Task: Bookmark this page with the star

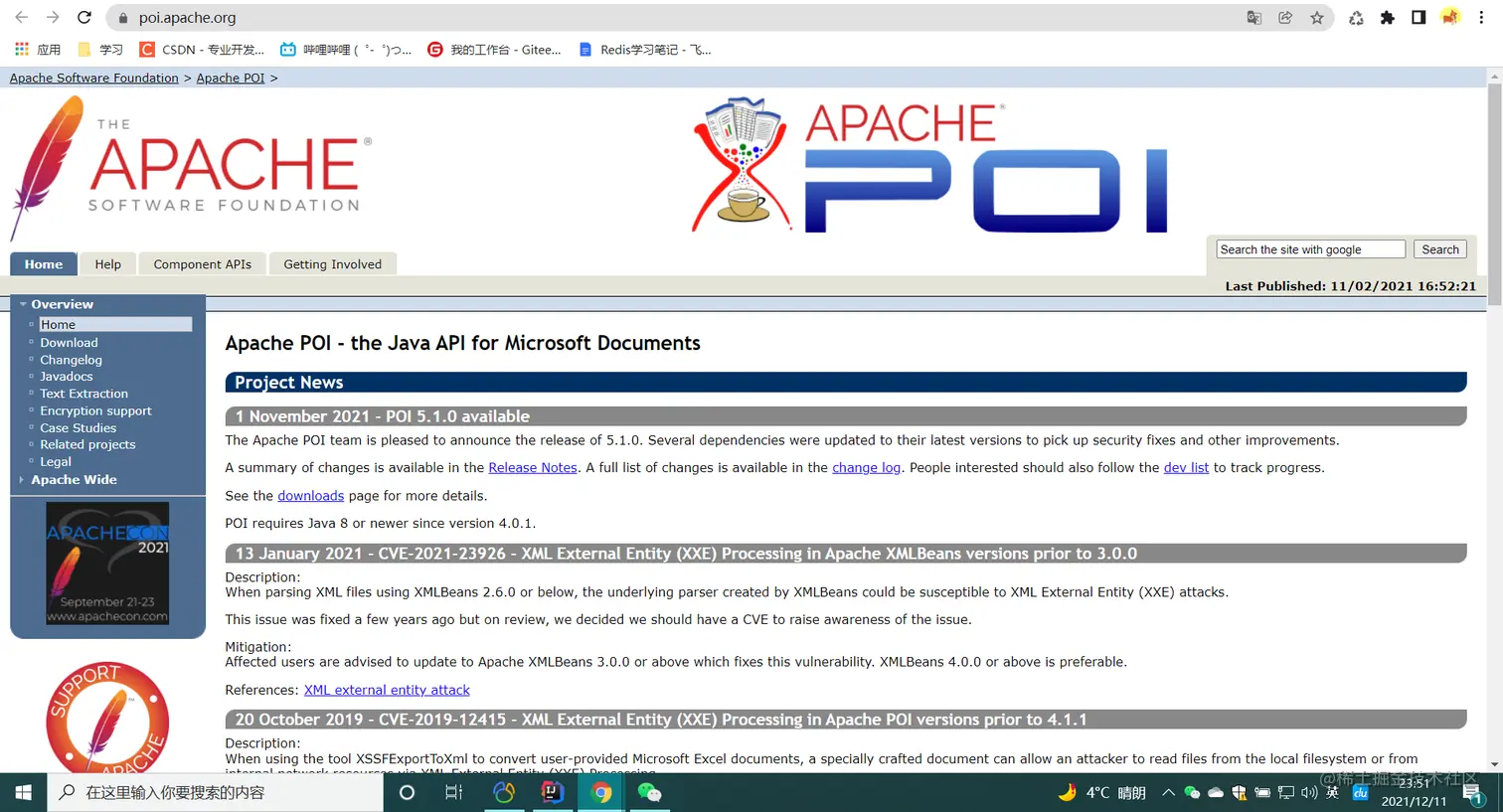Action: pos(1317,18)
